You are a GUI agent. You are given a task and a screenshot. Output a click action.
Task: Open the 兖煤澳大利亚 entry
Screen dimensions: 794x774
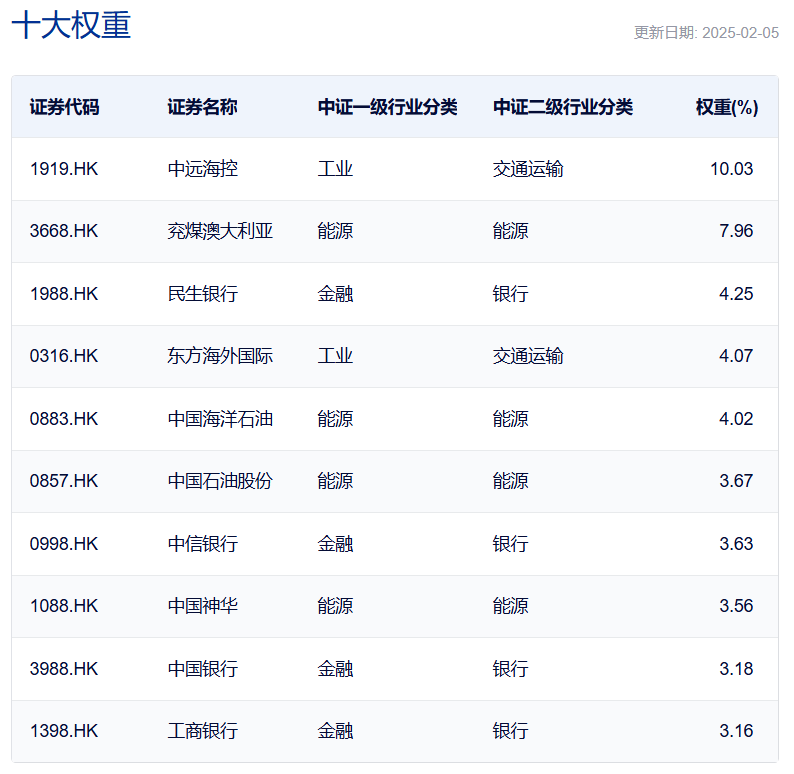click(x=220, y=231)
